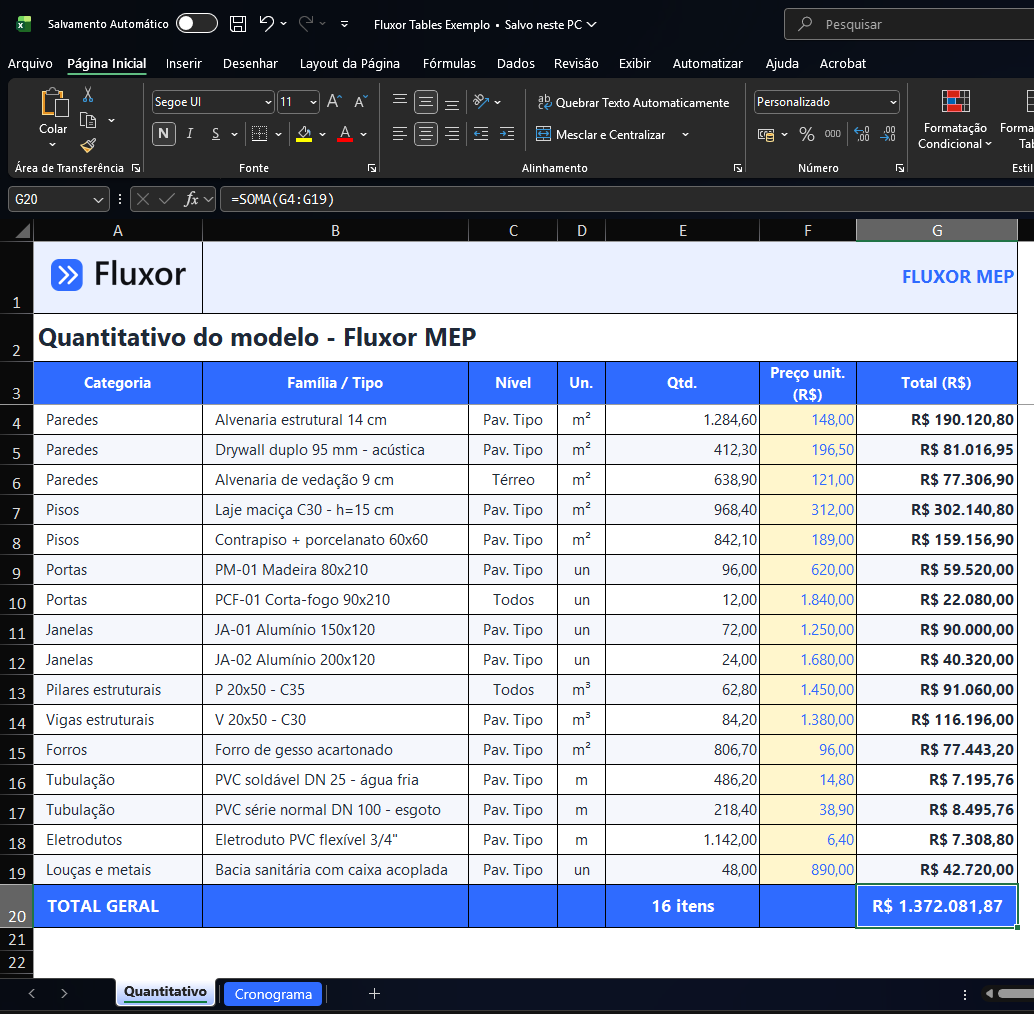Open the Undo history dropdown arrow

pyautogui.click(x=284, y=24)
